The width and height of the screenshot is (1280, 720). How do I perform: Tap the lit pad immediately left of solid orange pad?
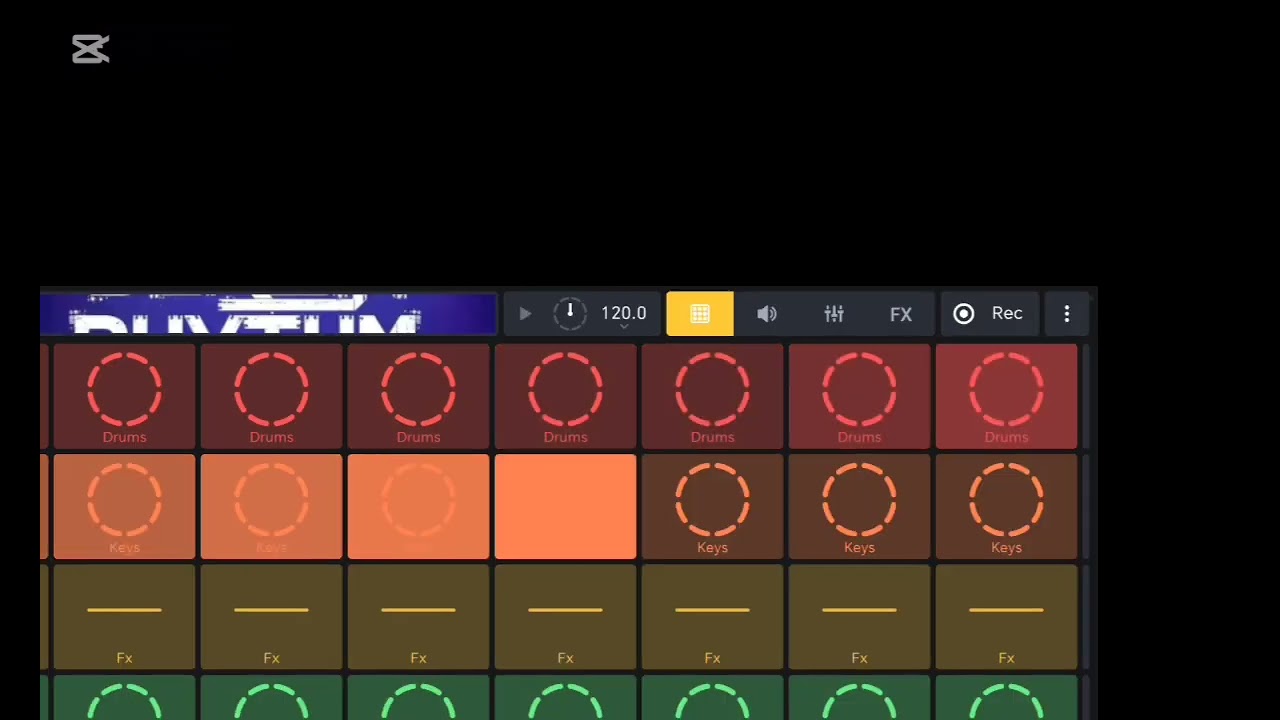click(x=418, y=507)
